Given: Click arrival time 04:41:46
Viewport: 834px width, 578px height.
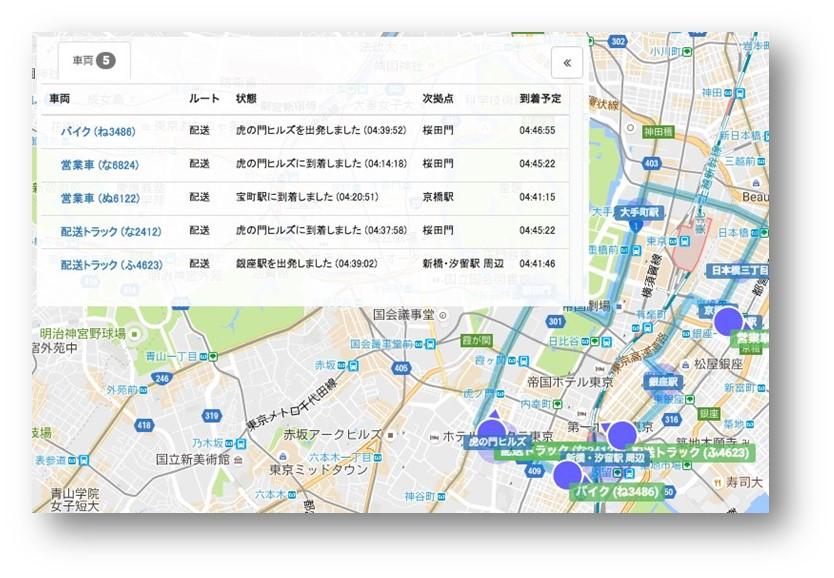Looking at the screenshot, I should point(537,263).
